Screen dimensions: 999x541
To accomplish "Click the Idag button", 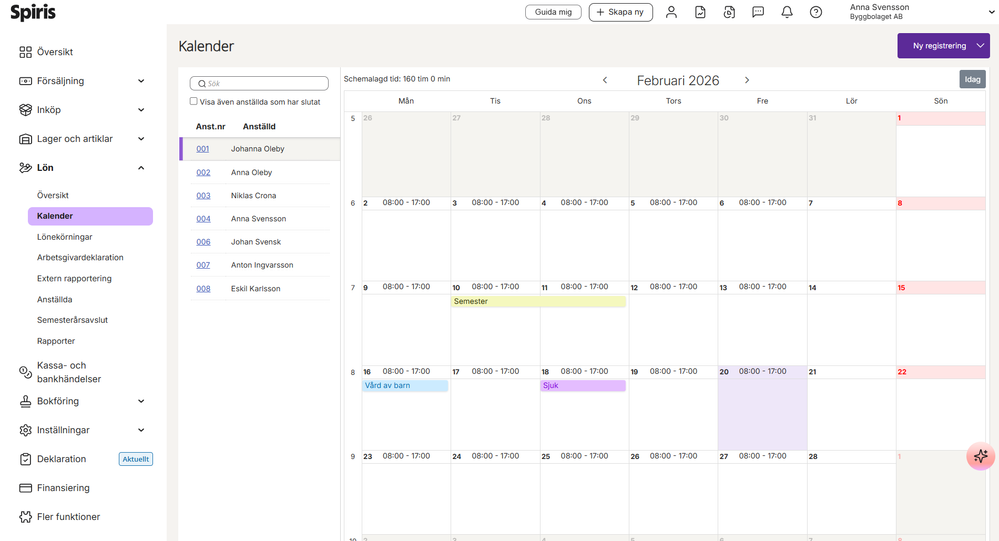I will (972, 79).
